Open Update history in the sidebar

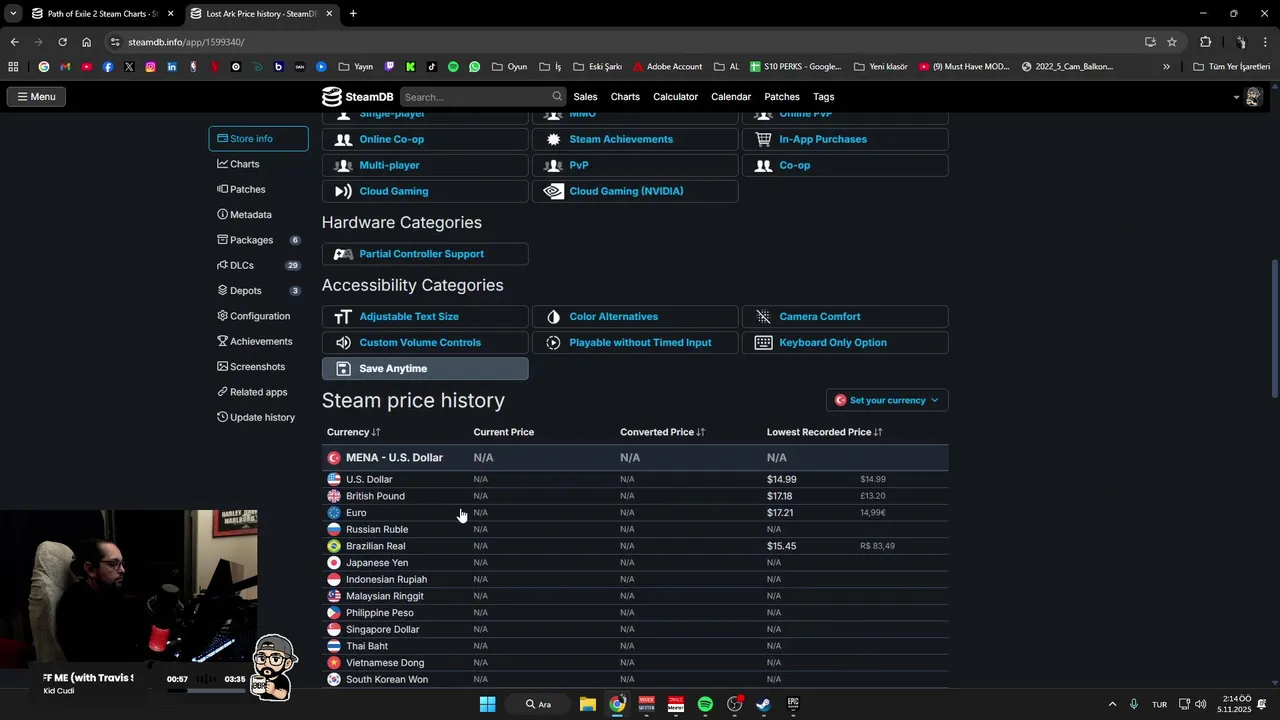[258, 417]
